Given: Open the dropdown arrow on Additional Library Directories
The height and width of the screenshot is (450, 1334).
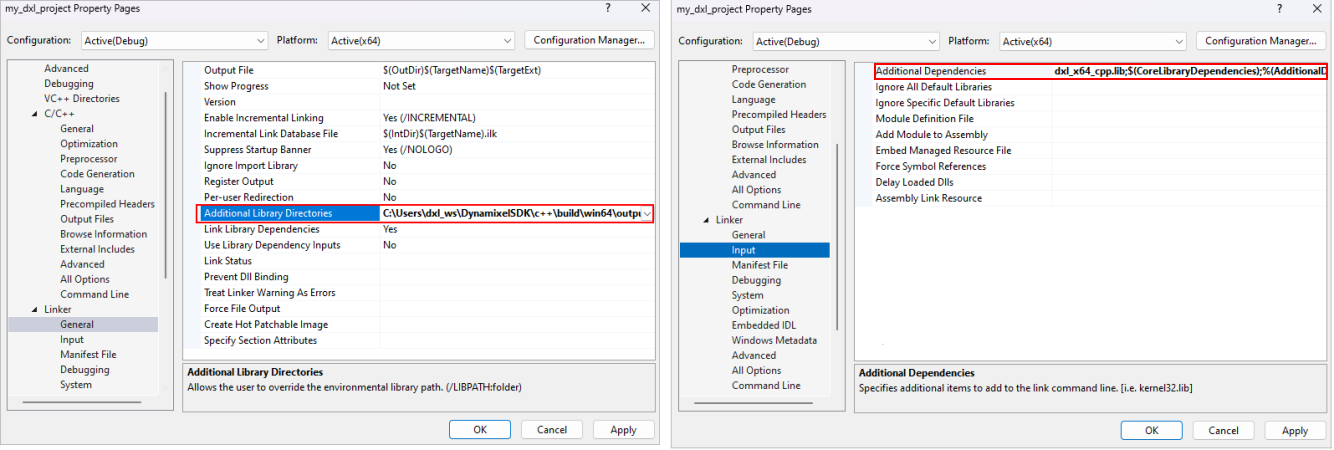Looking at the screenshot, I should (x=647, y=214).
